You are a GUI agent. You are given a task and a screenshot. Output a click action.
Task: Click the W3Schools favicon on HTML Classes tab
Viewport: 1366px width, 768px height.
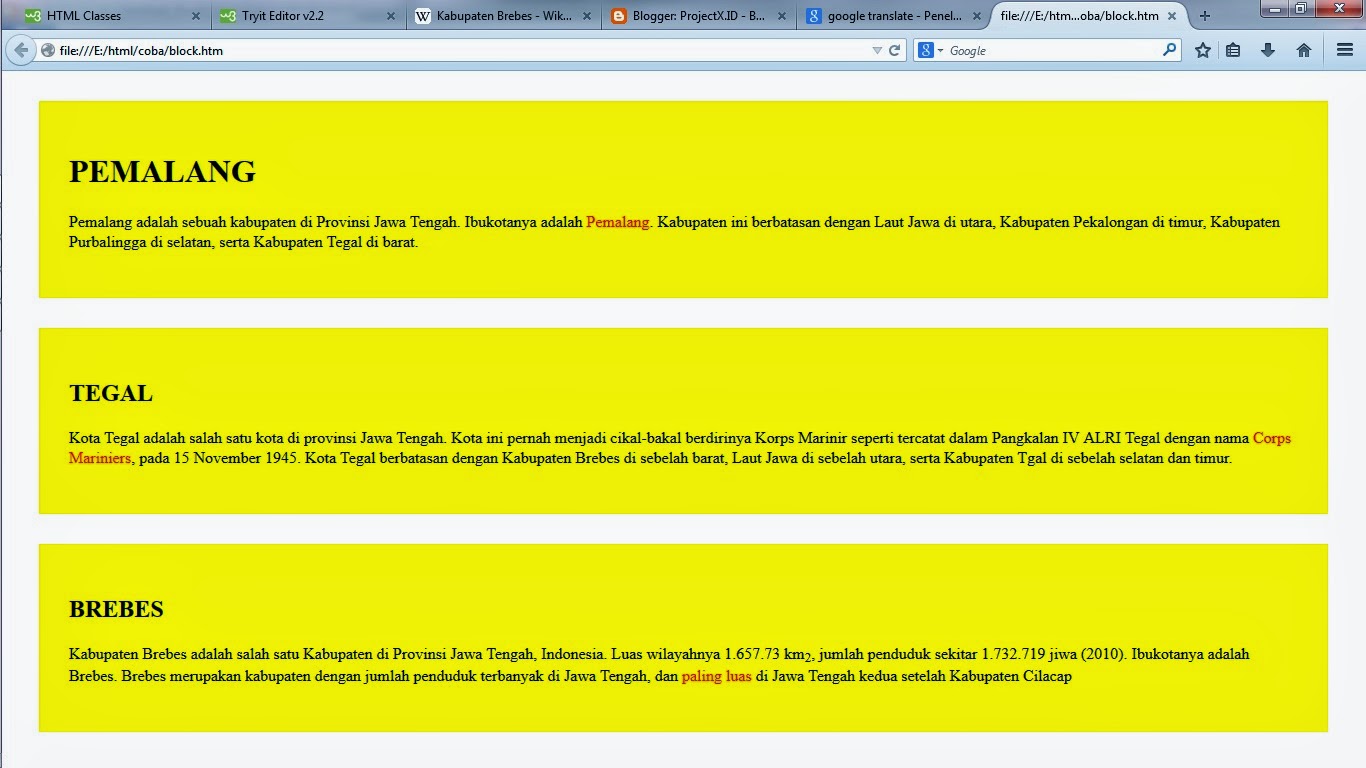(33, 16)
